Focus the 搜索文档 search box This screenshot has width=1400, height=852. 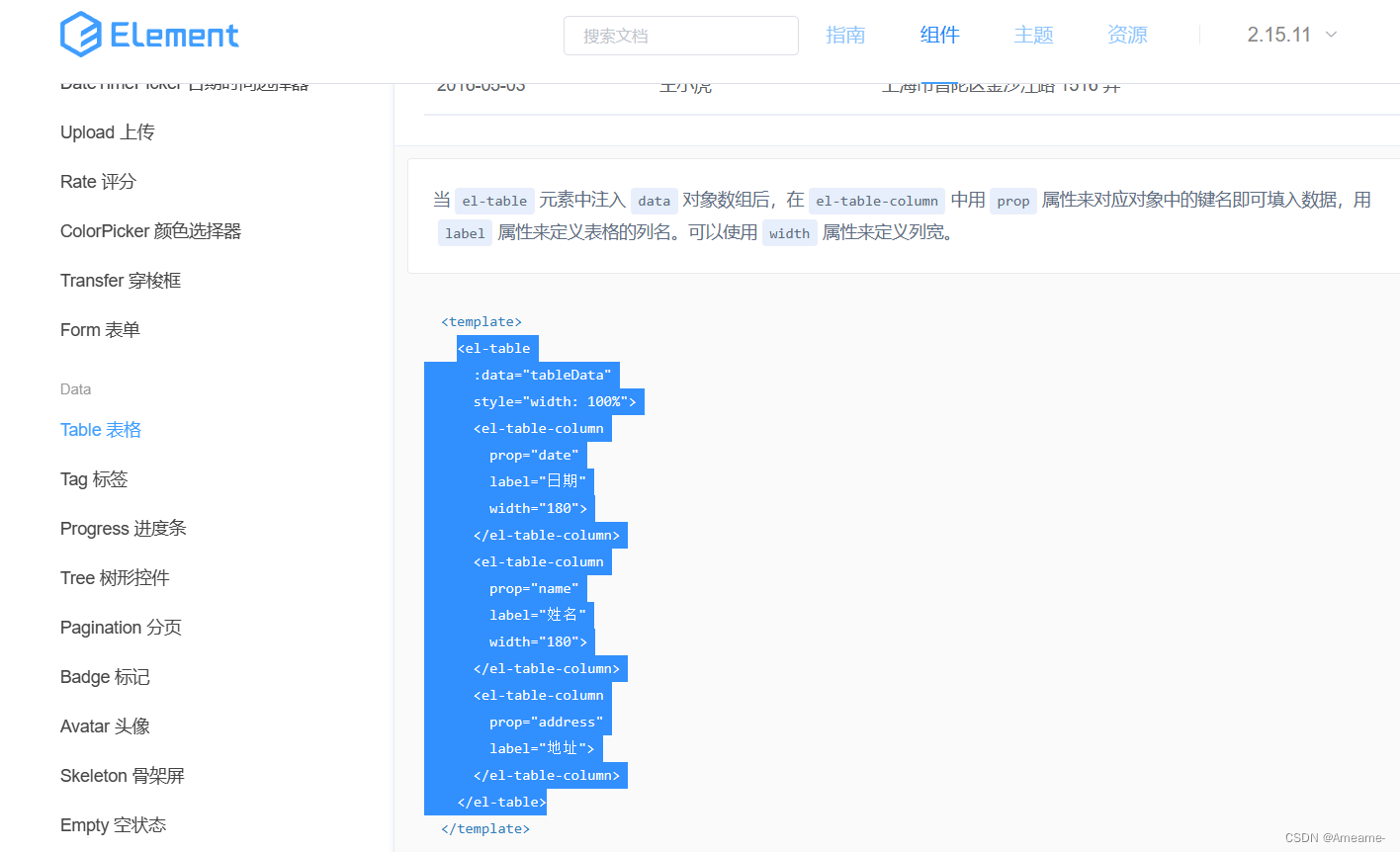(681, 36)
